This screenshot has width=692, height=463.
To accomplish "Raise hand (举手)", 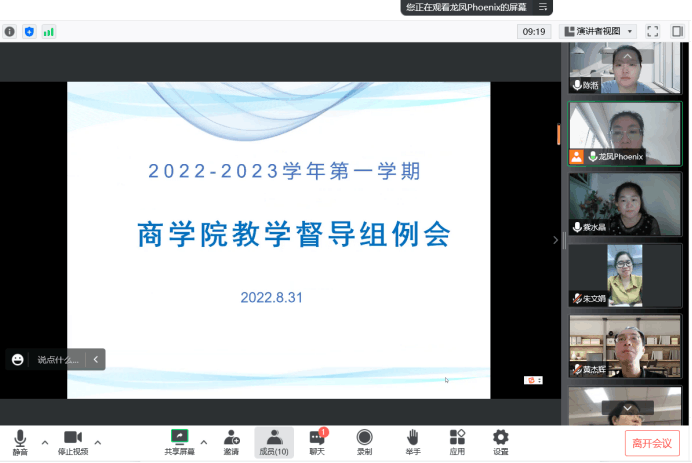I will (x=413, y=442).
